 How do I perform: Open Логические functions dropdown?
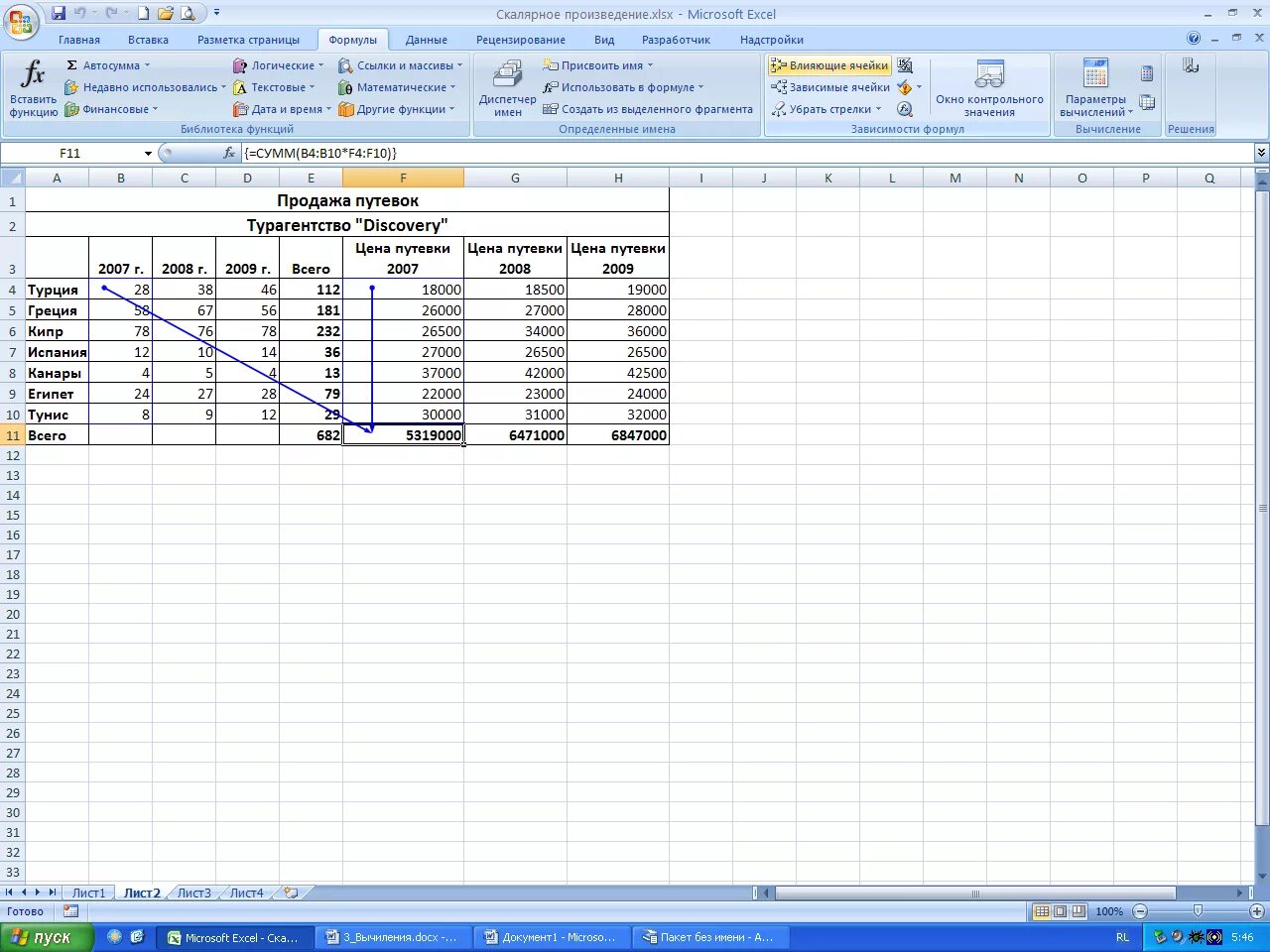[x=279, y=65]
